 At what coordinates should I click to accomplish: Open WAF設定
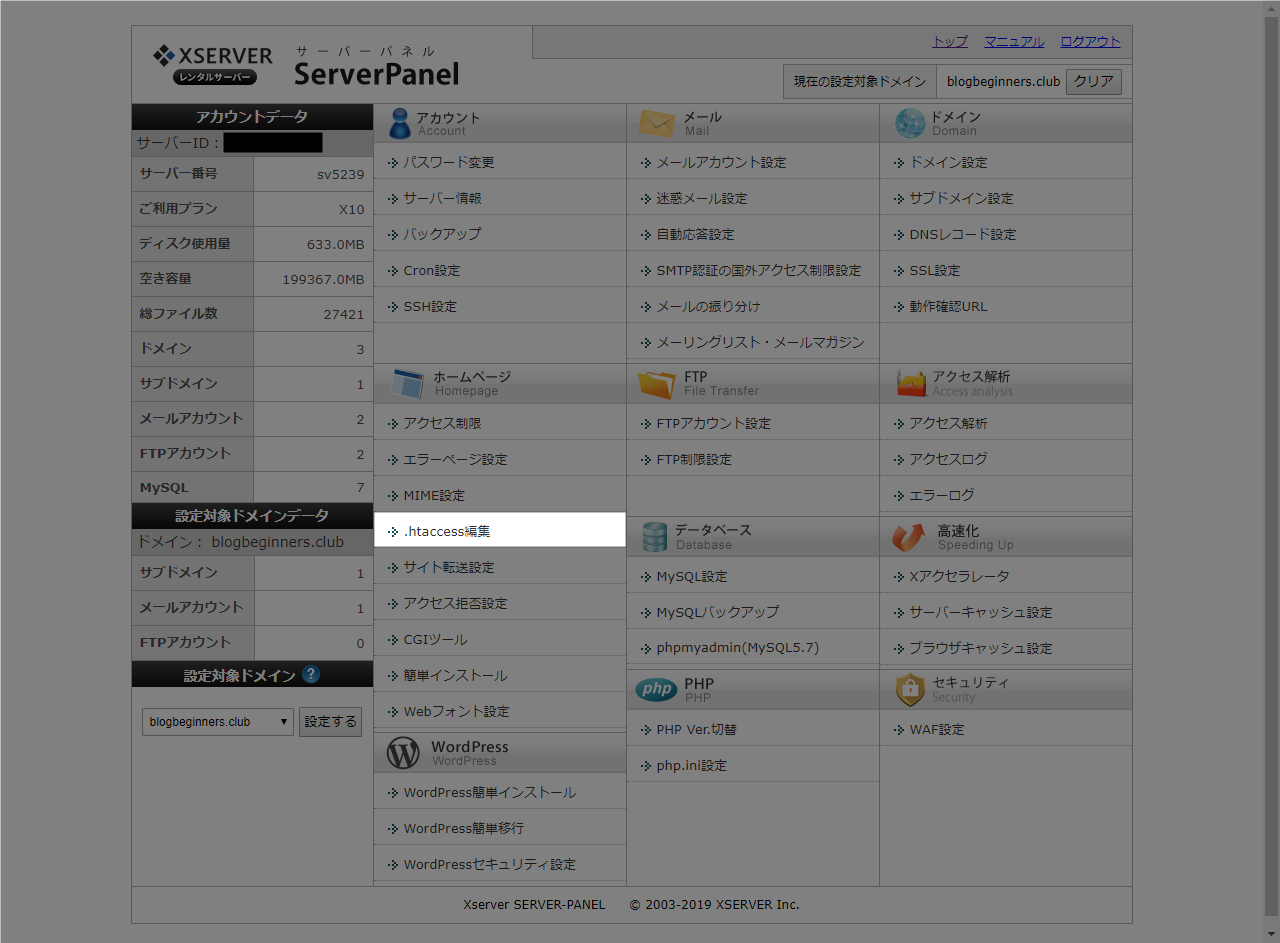(x=937, y=729)
